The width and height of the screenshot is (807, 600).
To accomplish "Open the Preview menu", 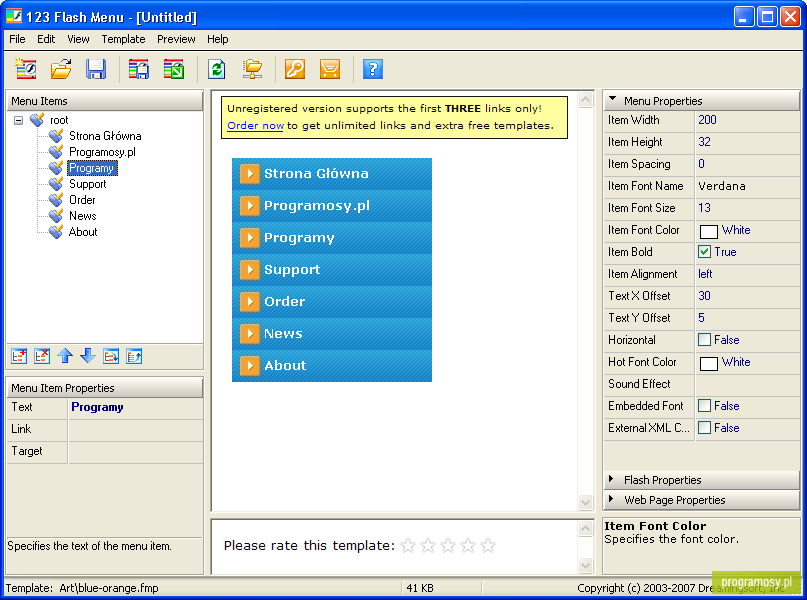I will 176,39.
